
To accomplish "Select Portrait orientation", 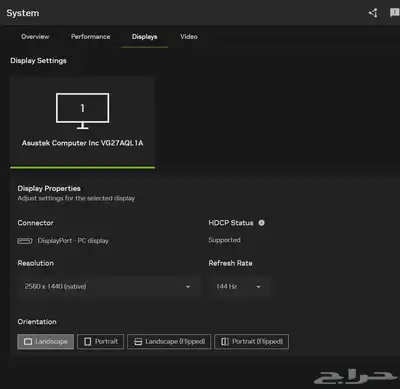I will [x=101, y=341].
